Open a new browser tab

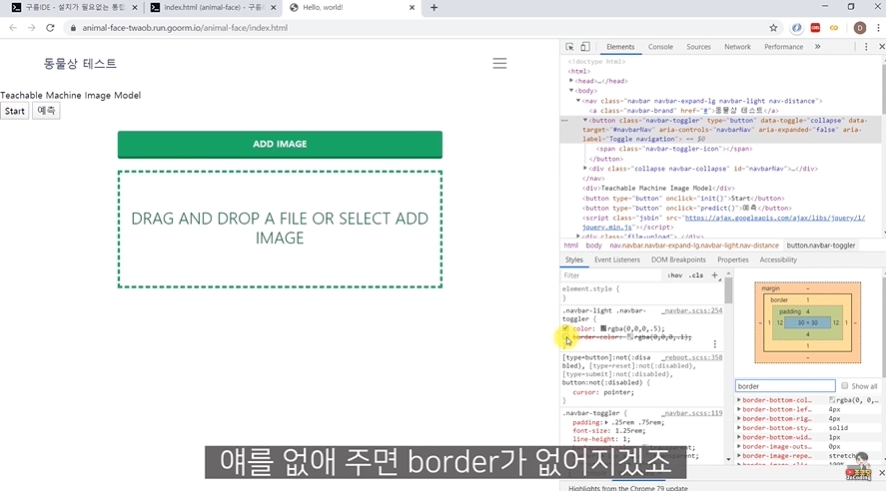434,7
